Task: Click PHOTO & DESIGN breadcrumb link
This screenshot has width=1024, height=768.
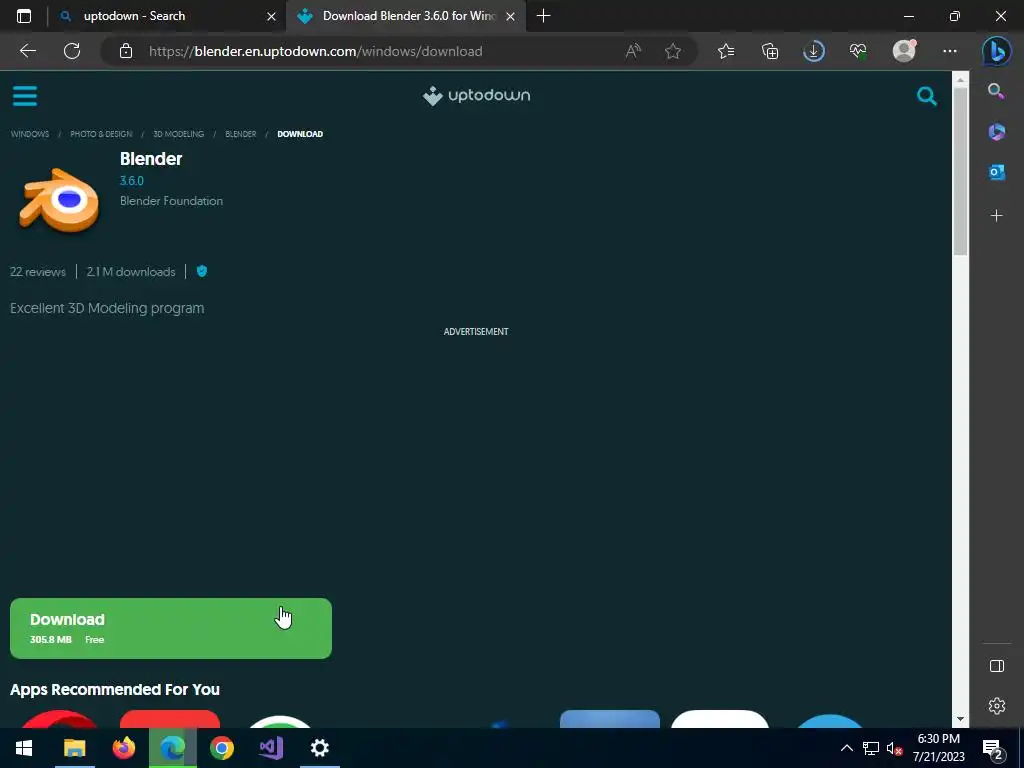Action: click(101, 134)
